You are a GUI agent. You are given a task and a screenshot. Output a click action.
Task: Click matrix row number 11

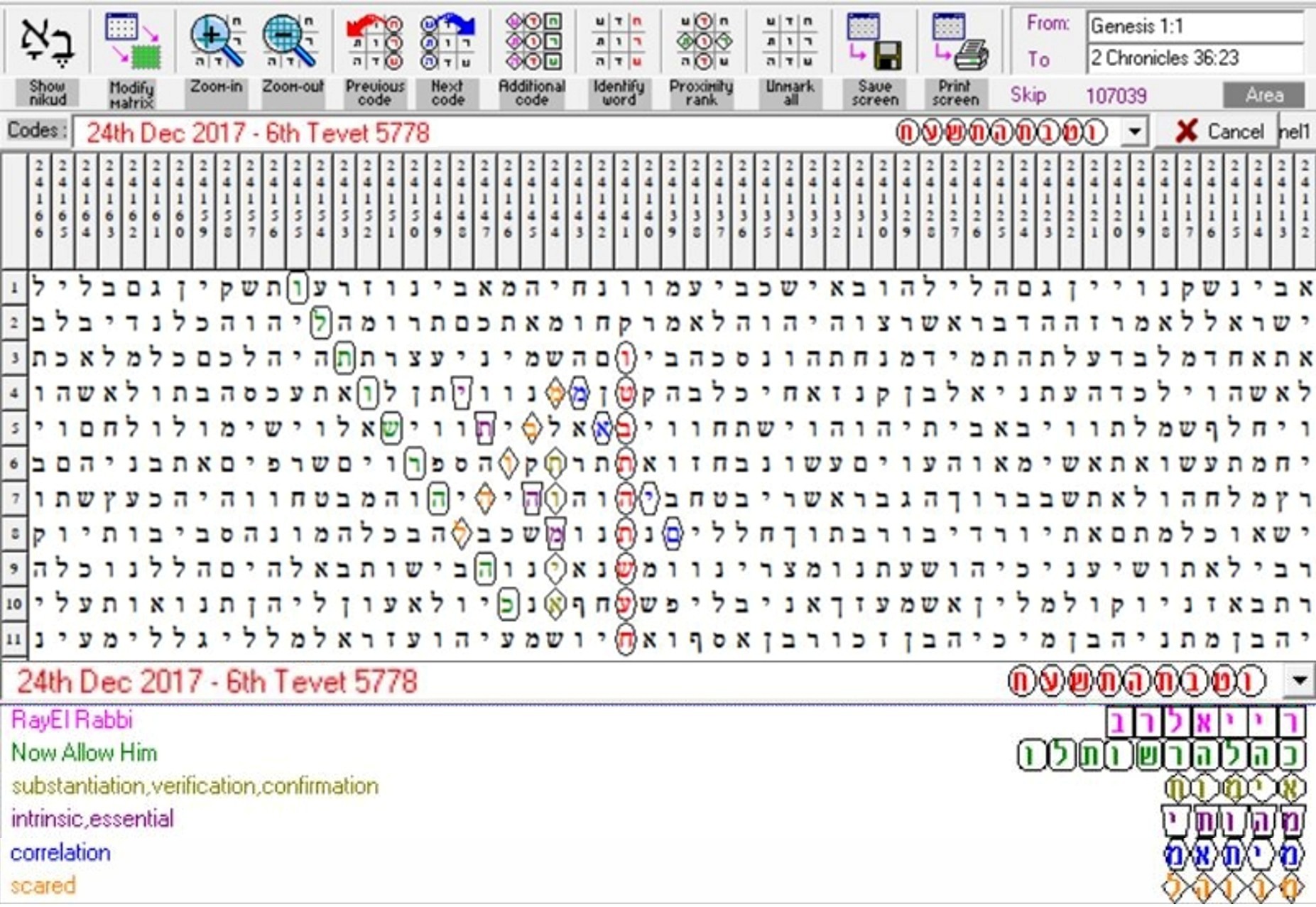[13, 639]
